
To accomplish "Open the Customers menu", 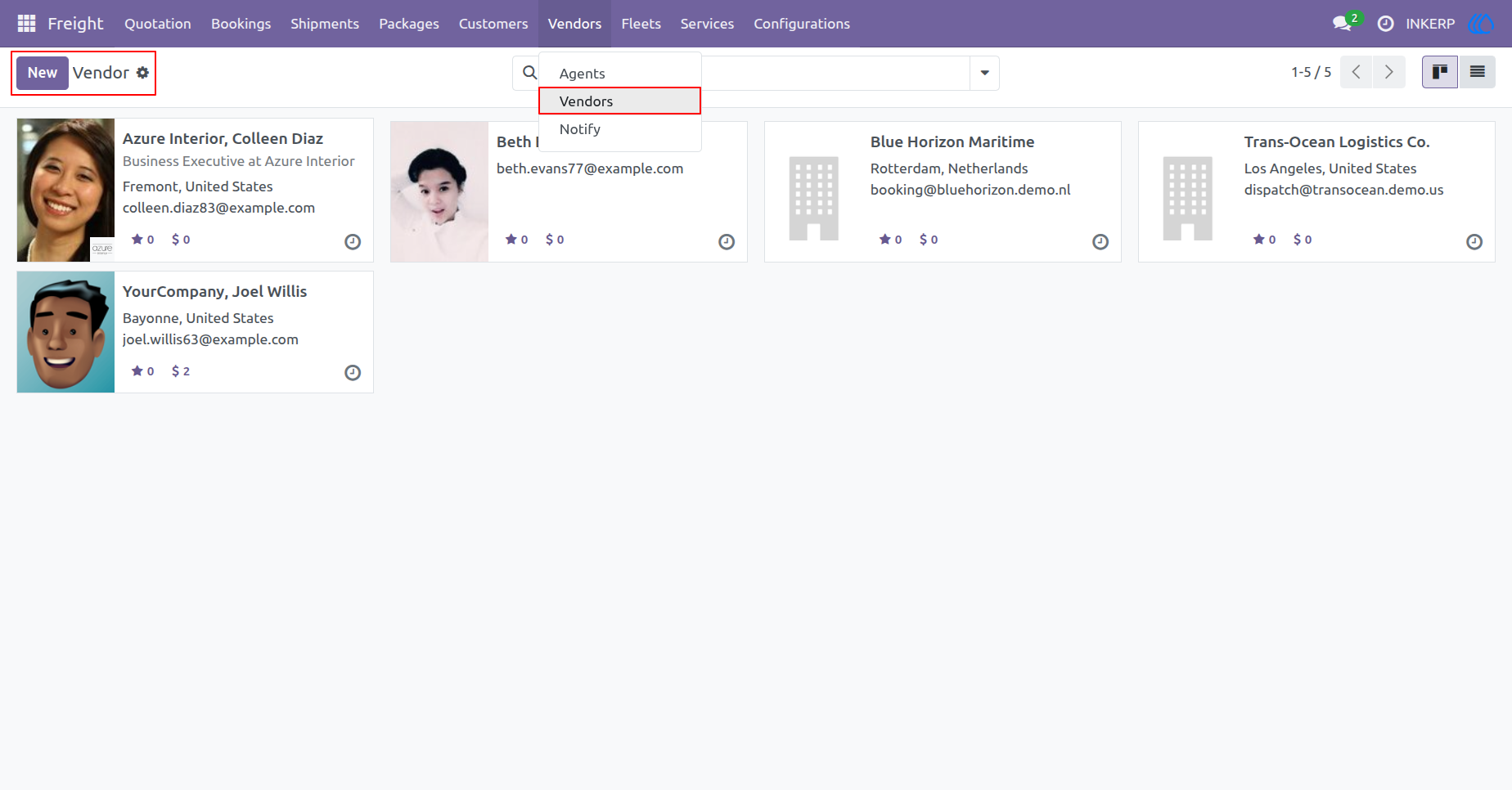I will click(x=493, y=24).
